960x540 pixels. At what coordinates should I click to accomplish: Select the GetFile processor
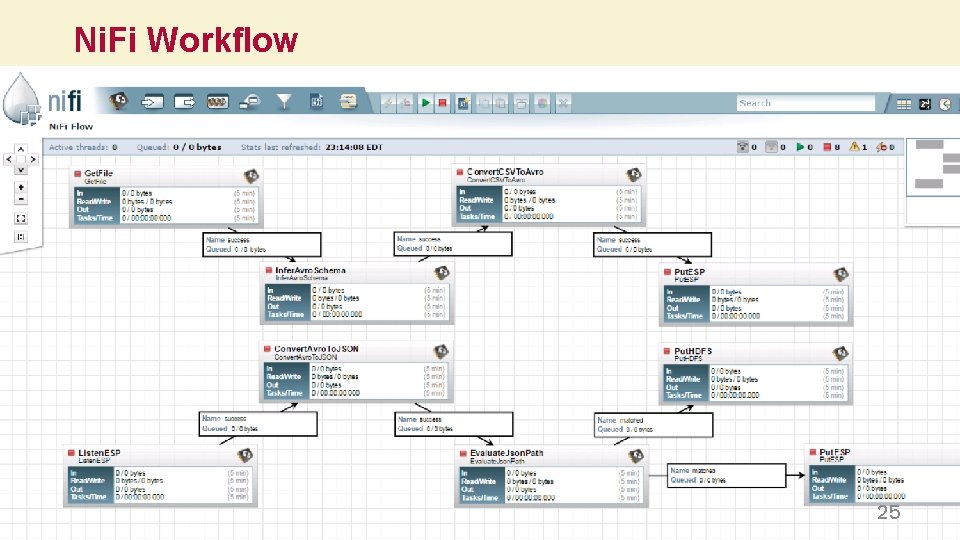[x=165, y=197]
